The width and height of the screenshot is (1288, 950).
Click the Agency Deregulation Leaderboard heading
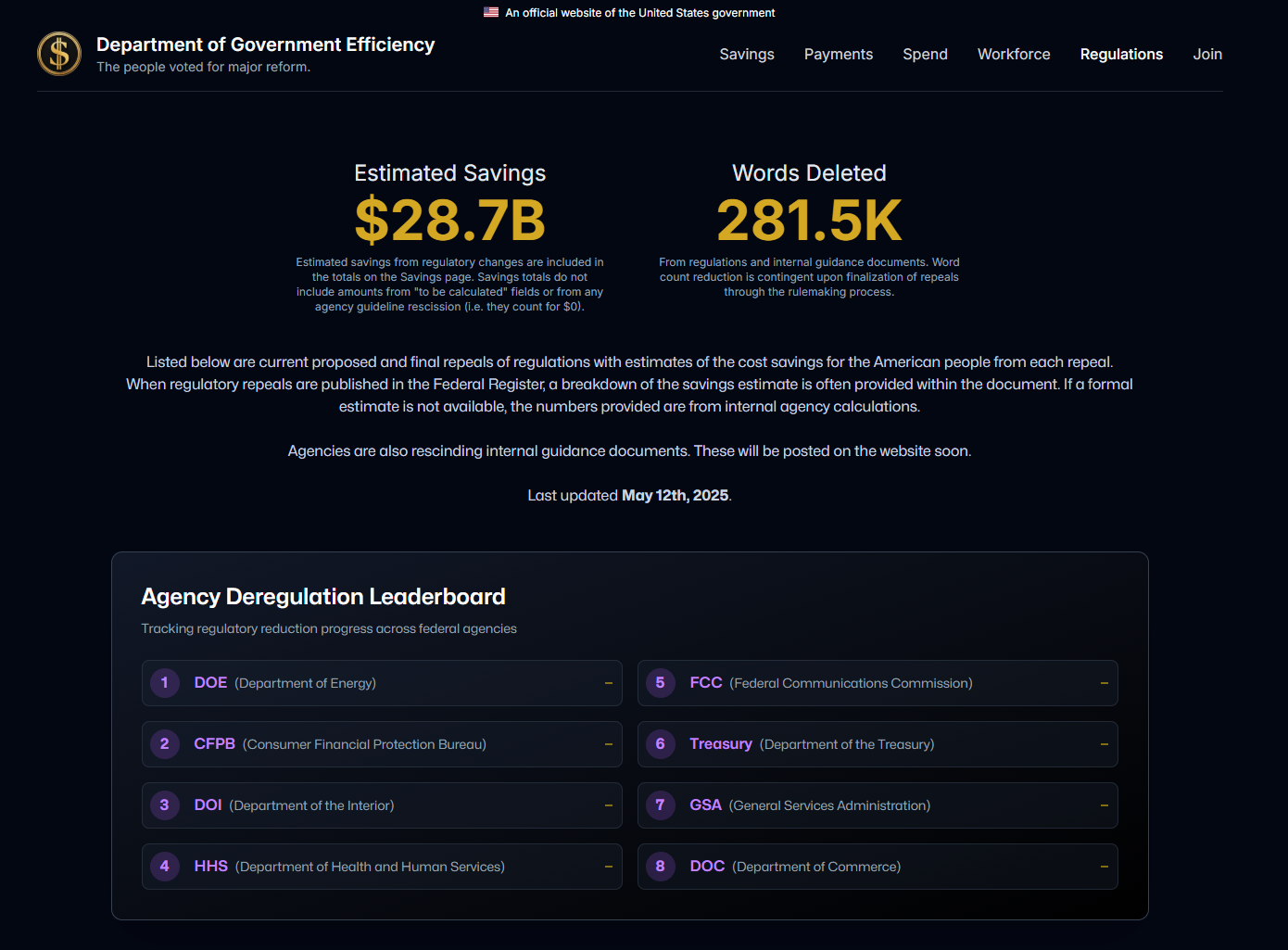(323, 597)
